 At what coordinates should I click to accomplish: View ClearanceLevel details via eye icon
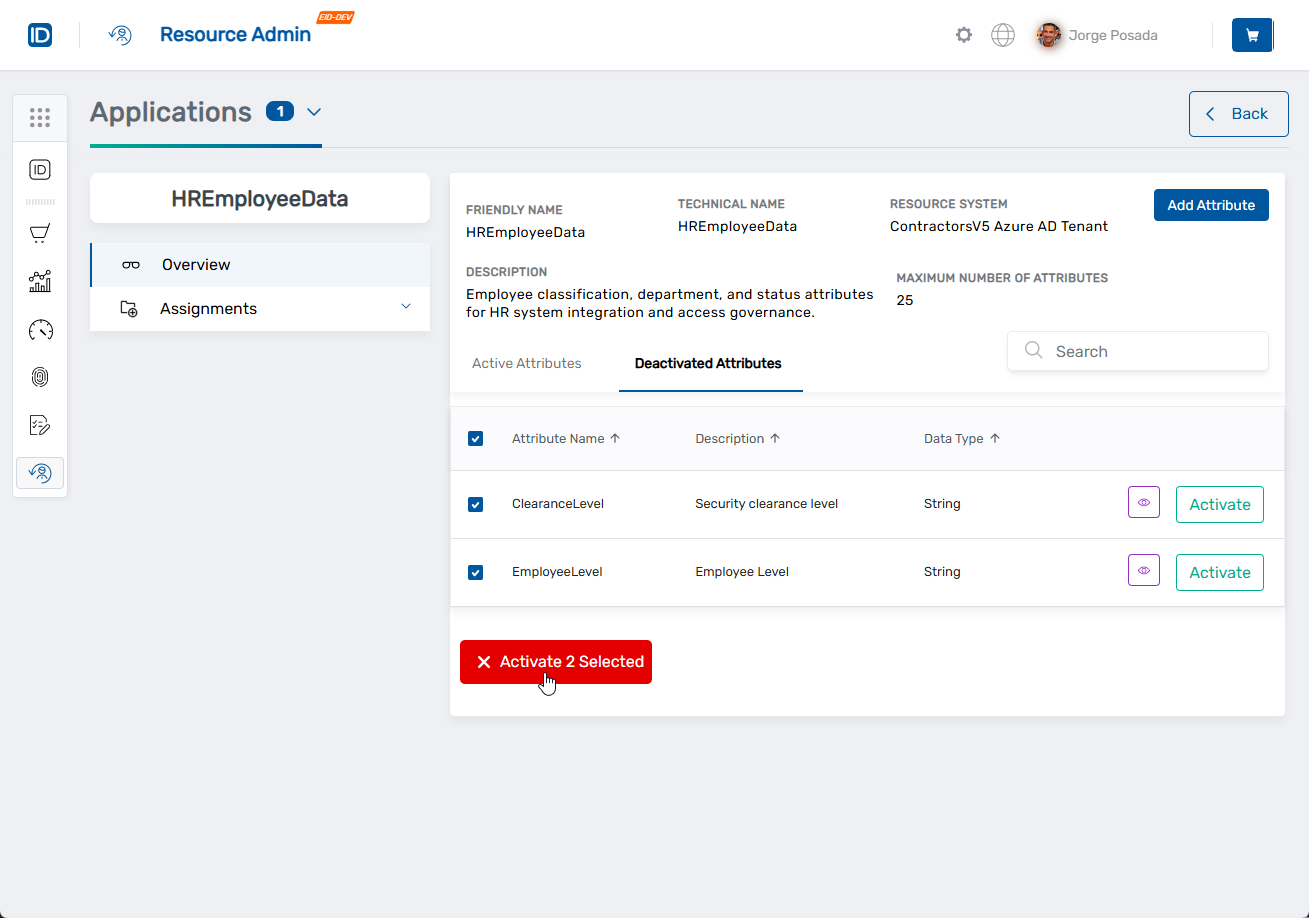click(x=1143, y=503)
